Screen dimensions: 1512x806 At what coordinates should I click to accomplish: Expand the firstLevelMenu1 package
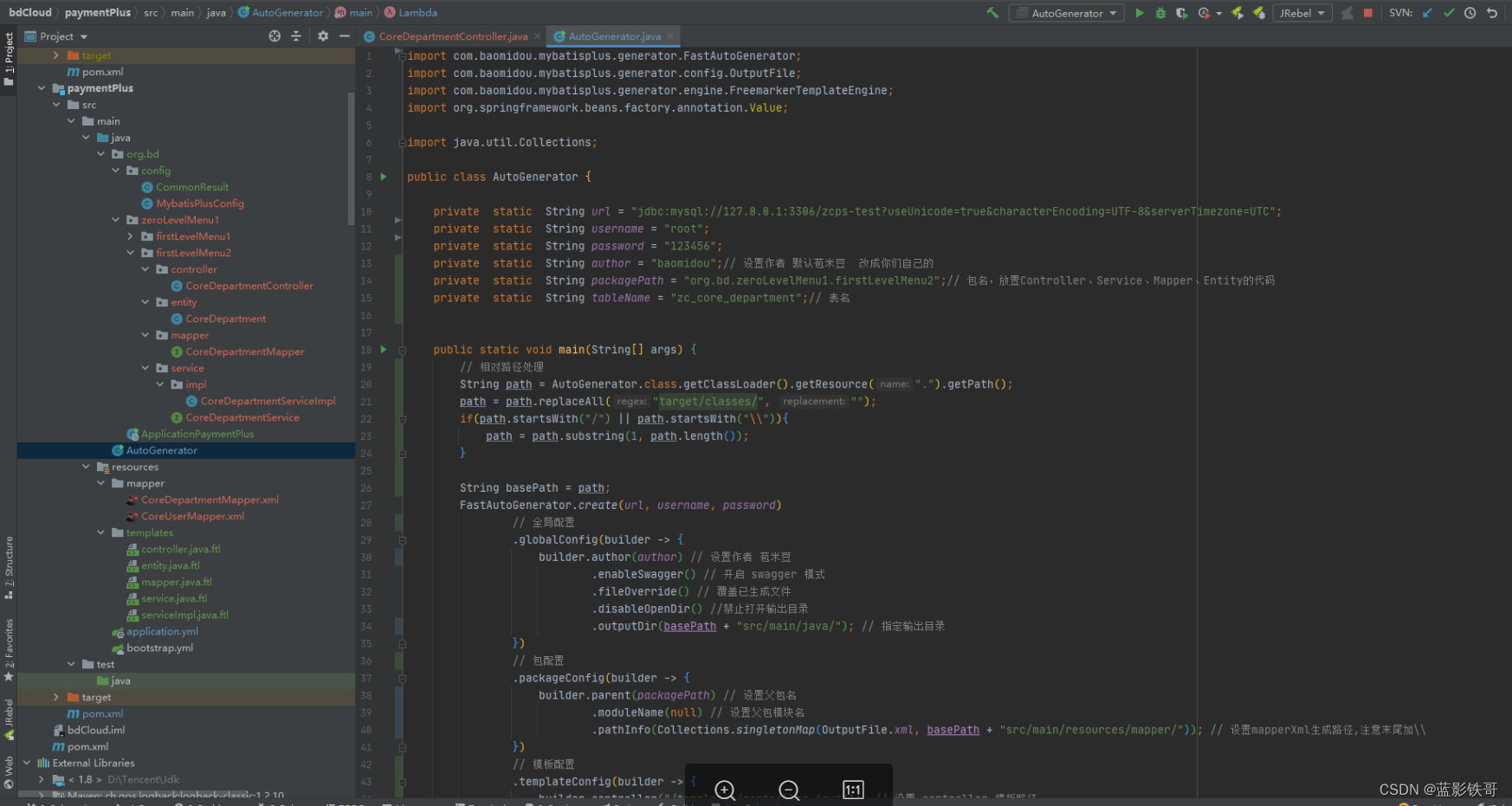pos(131,236)
